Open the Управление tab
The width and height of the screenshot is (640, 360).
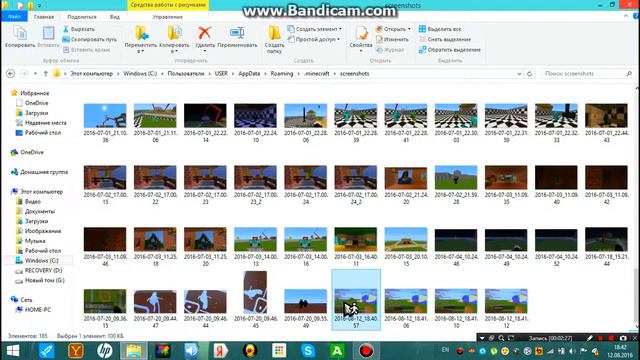pos(167,17)
